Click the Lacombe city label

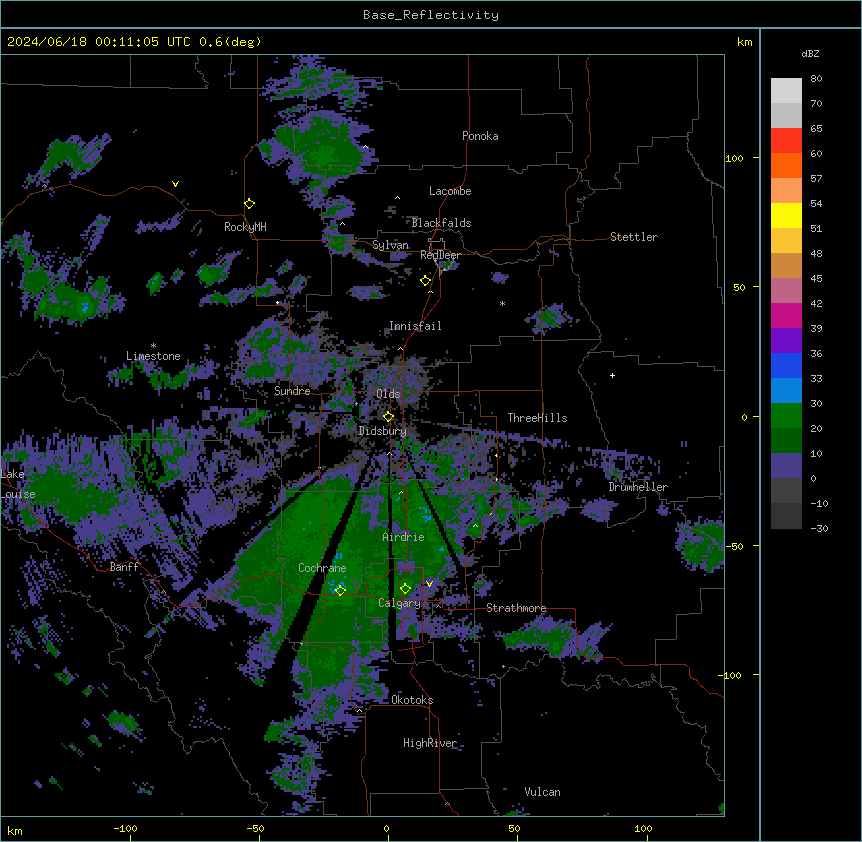450,191
